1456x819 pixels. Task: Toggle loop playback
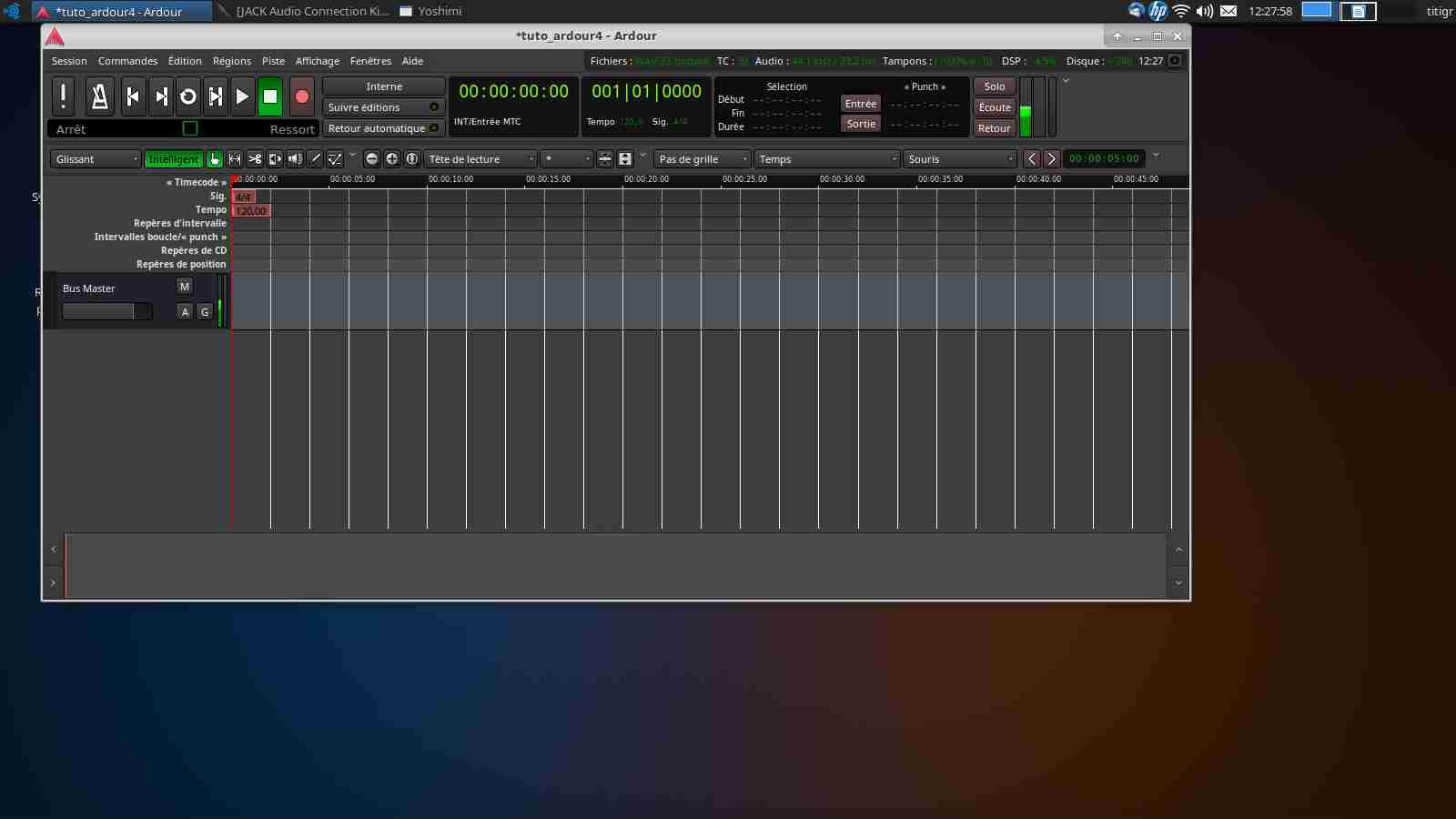(x=188, y=96)
